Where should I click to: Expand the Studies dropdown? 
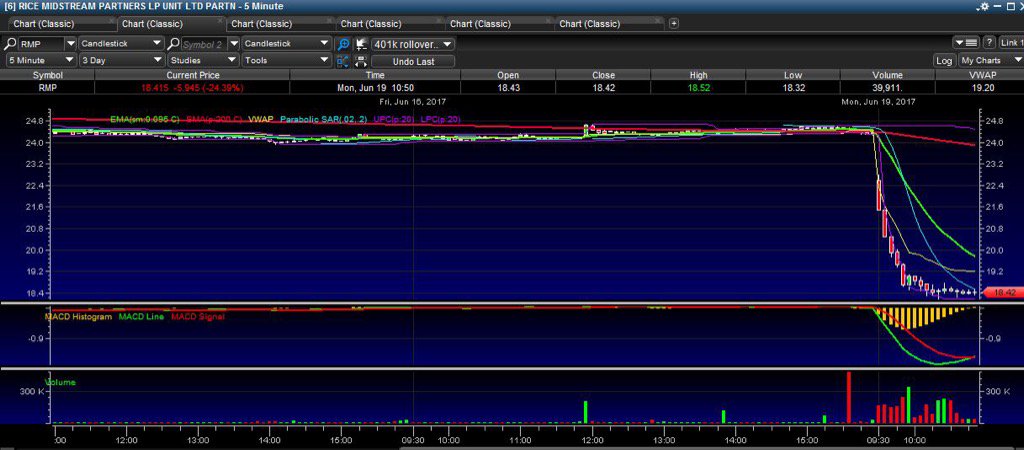pyautogui.click(x=203, y=60)
